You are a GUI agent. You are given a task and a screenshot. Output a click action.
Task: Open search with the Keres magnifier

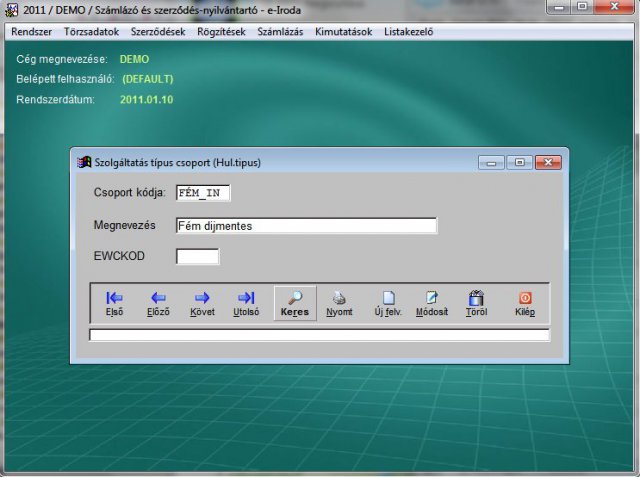(x=295, y=303)
